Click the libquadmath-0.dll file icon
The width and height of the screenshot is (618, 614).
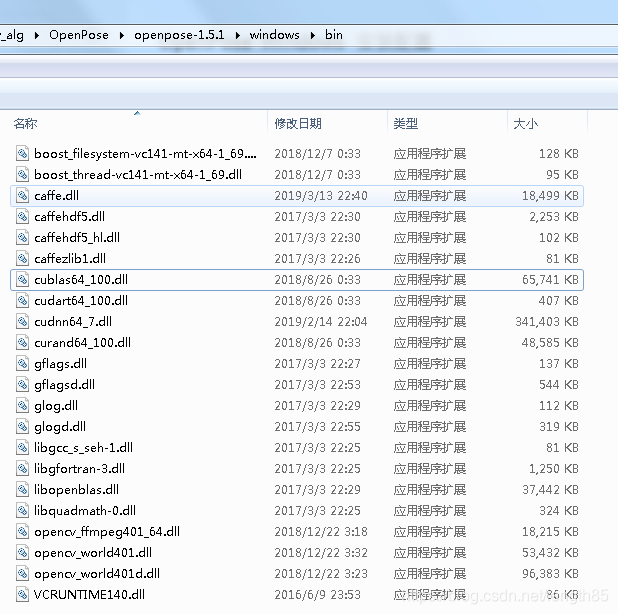coord(22,510)
